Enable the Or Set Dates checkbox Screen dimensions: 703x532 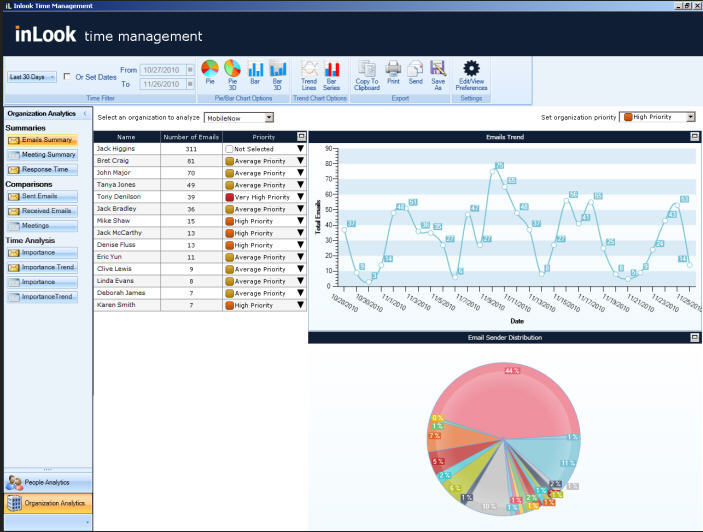[x=67, y=77]
